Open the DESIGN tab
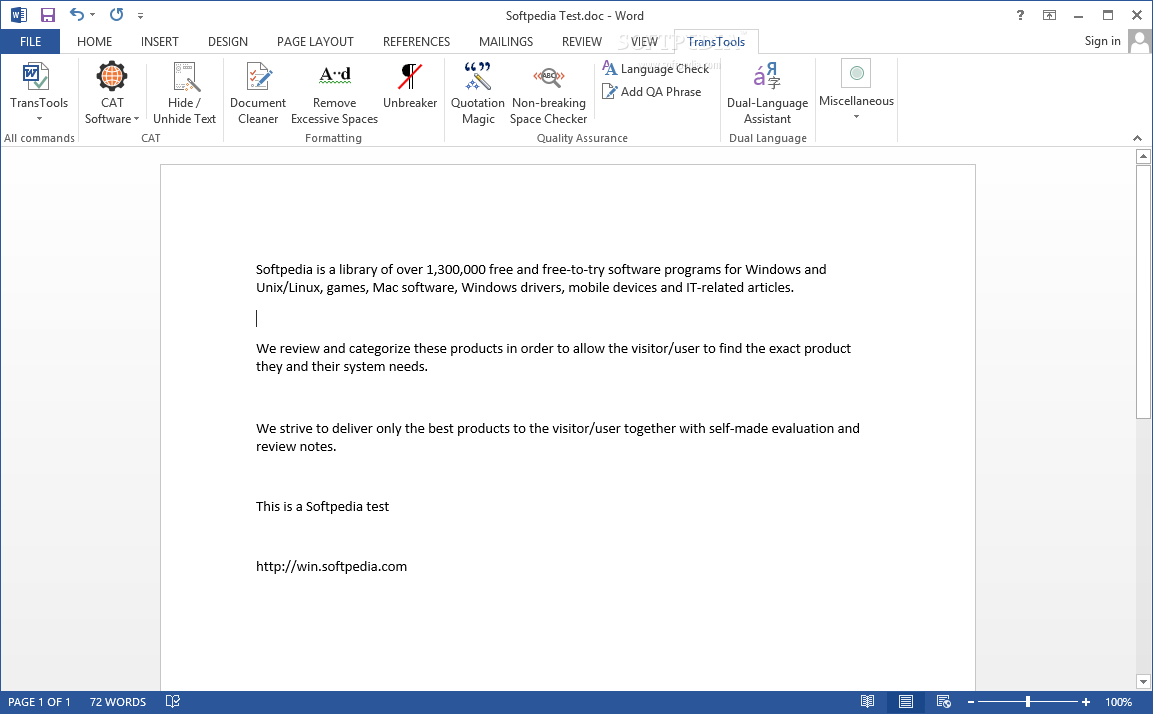Viewport: 1153px width, 714px height. coord(228,42)
